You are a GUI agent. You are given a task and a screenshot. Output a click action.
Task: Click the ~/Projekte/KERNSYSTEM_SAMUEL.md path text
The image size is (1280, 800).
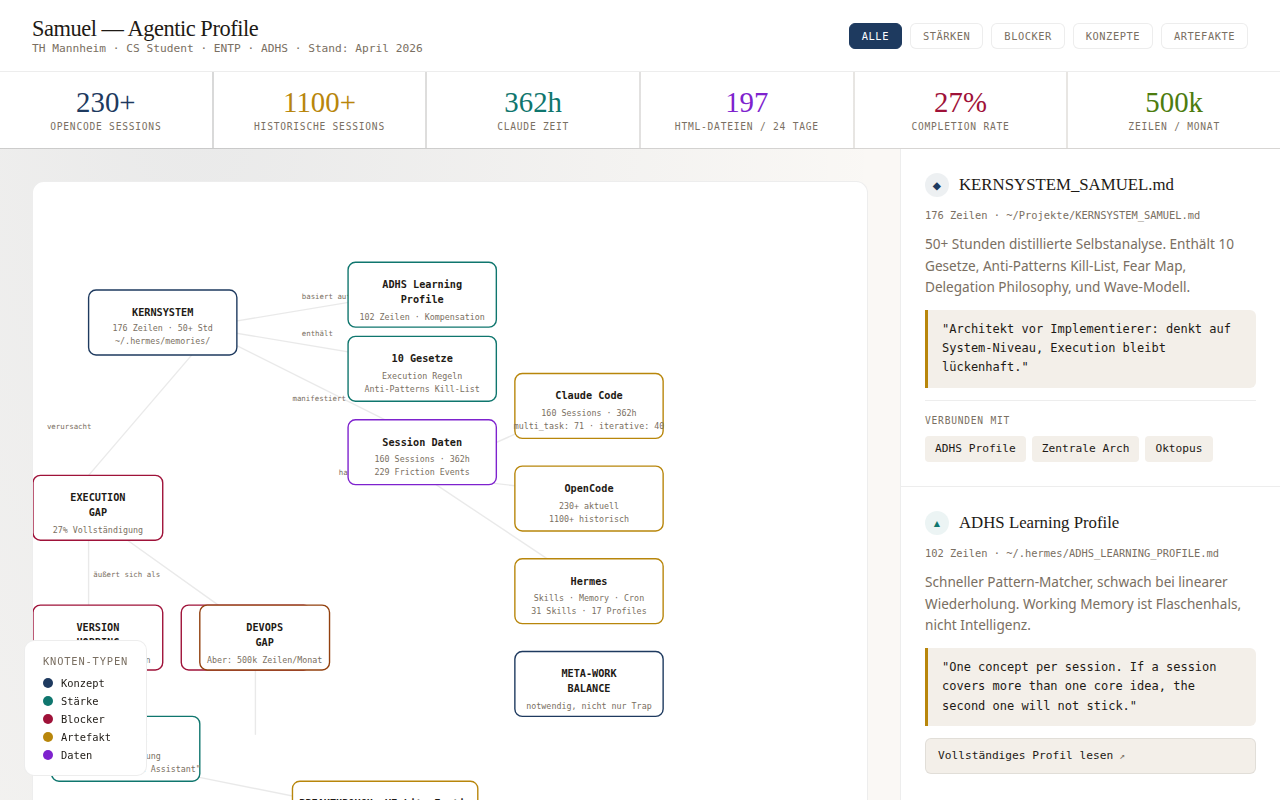coord(1103,216)
